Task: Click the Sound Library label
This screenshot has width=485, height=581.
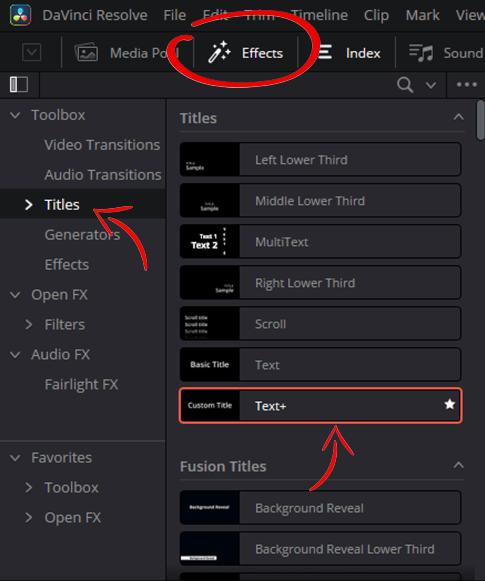Action: tap(464, 53)
